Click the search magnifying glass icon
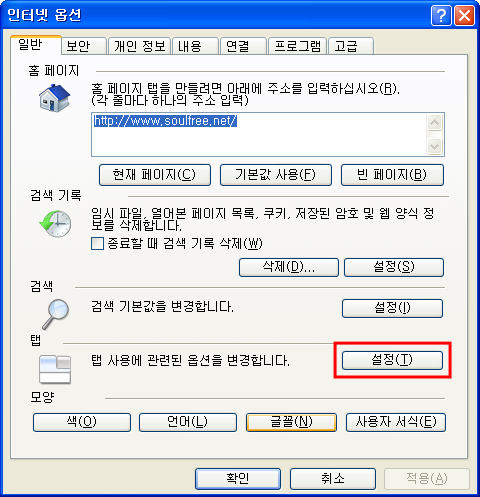480x497 pixels. (x=56, y=314)
